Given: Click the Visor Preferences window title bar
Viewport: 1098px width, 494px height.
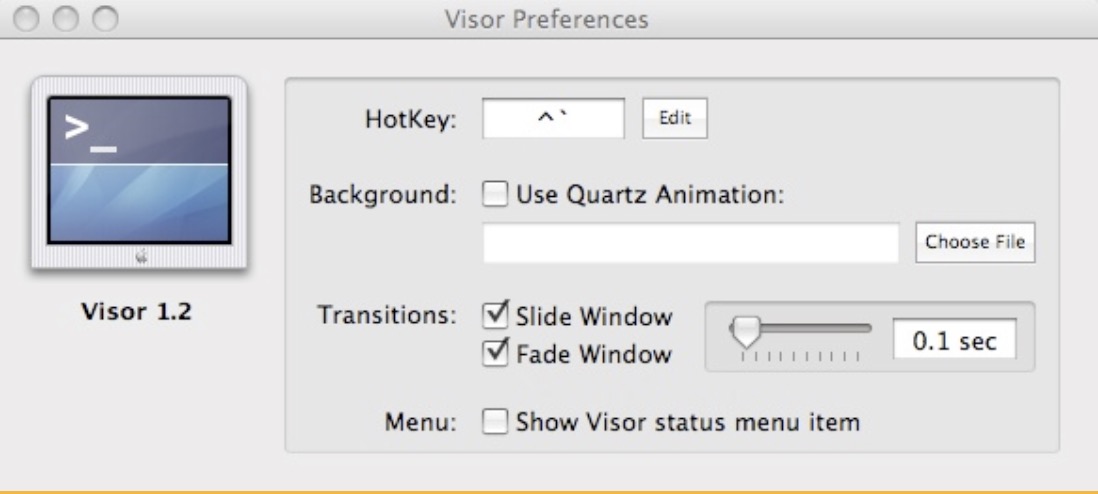Looking at the screenshot, I should 549,19.
